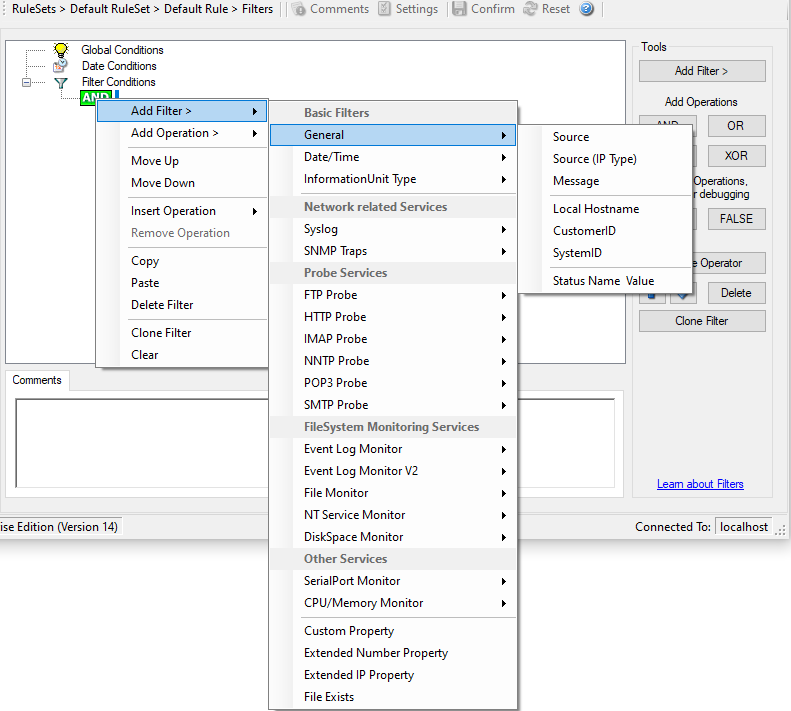
Task: Click the Reset toolbar icon
Action: pyautogui.click(x=530, y=9)
